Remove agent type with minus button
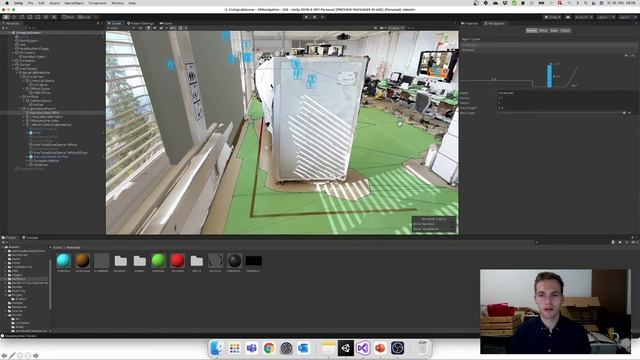 [632, 55]
